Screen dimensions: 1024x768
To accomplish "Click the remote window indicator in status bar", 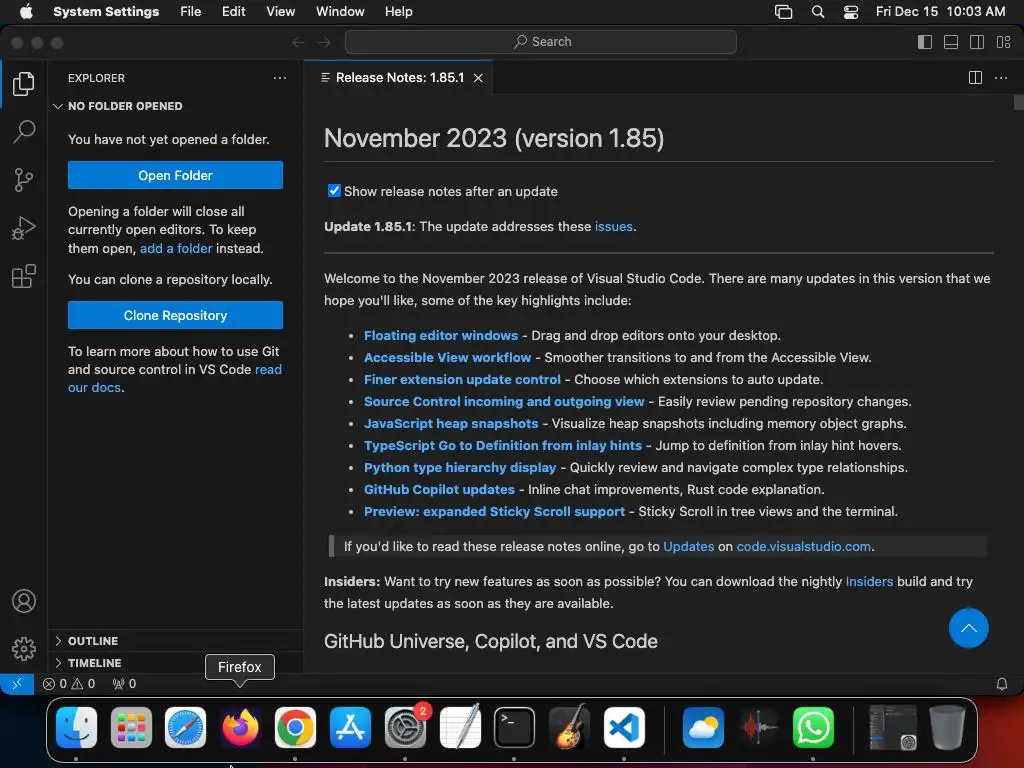I will (x=17, y=683).
